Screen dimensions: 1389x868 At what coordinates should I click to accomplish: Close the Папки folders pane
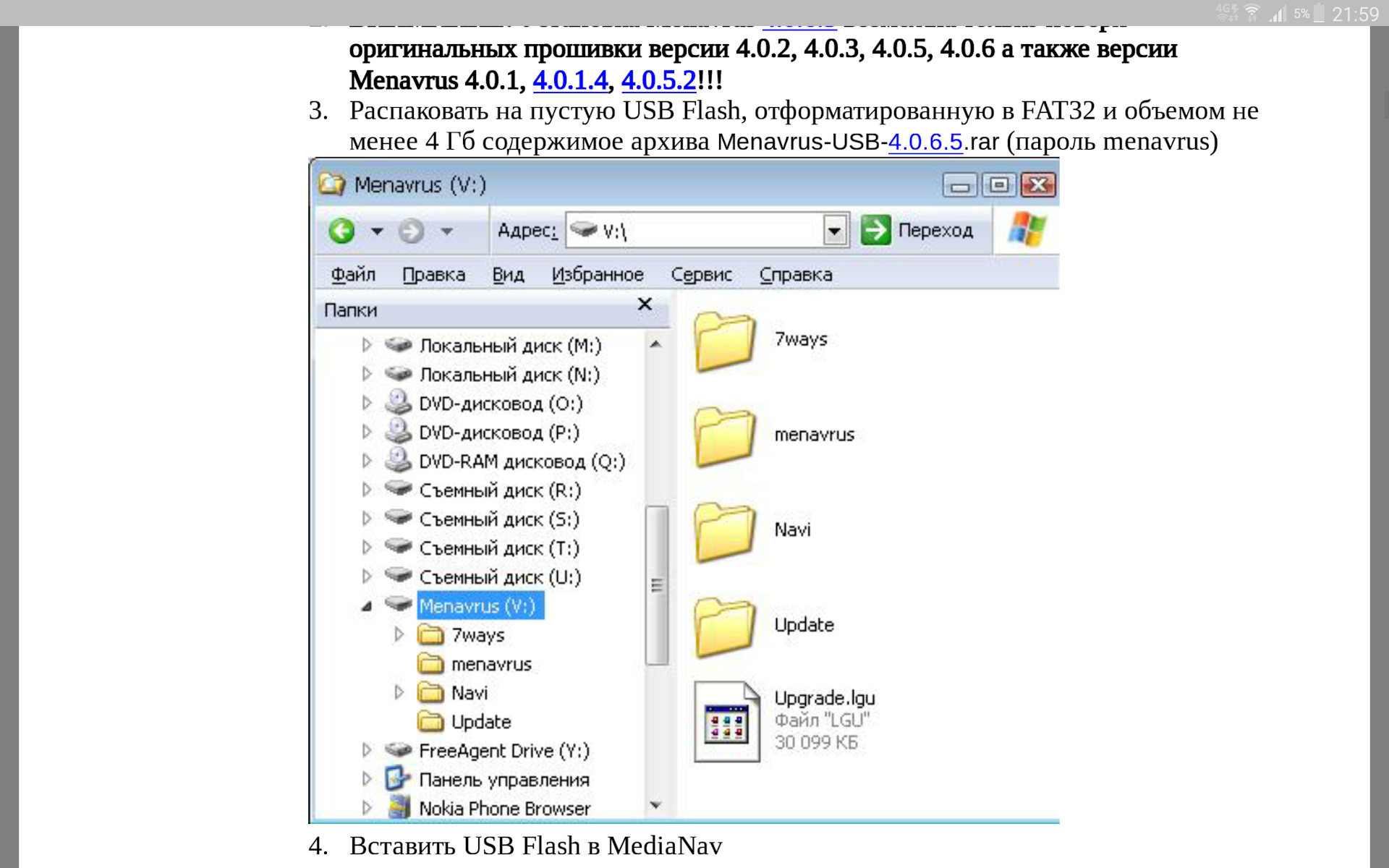click(x=645, y=305)
